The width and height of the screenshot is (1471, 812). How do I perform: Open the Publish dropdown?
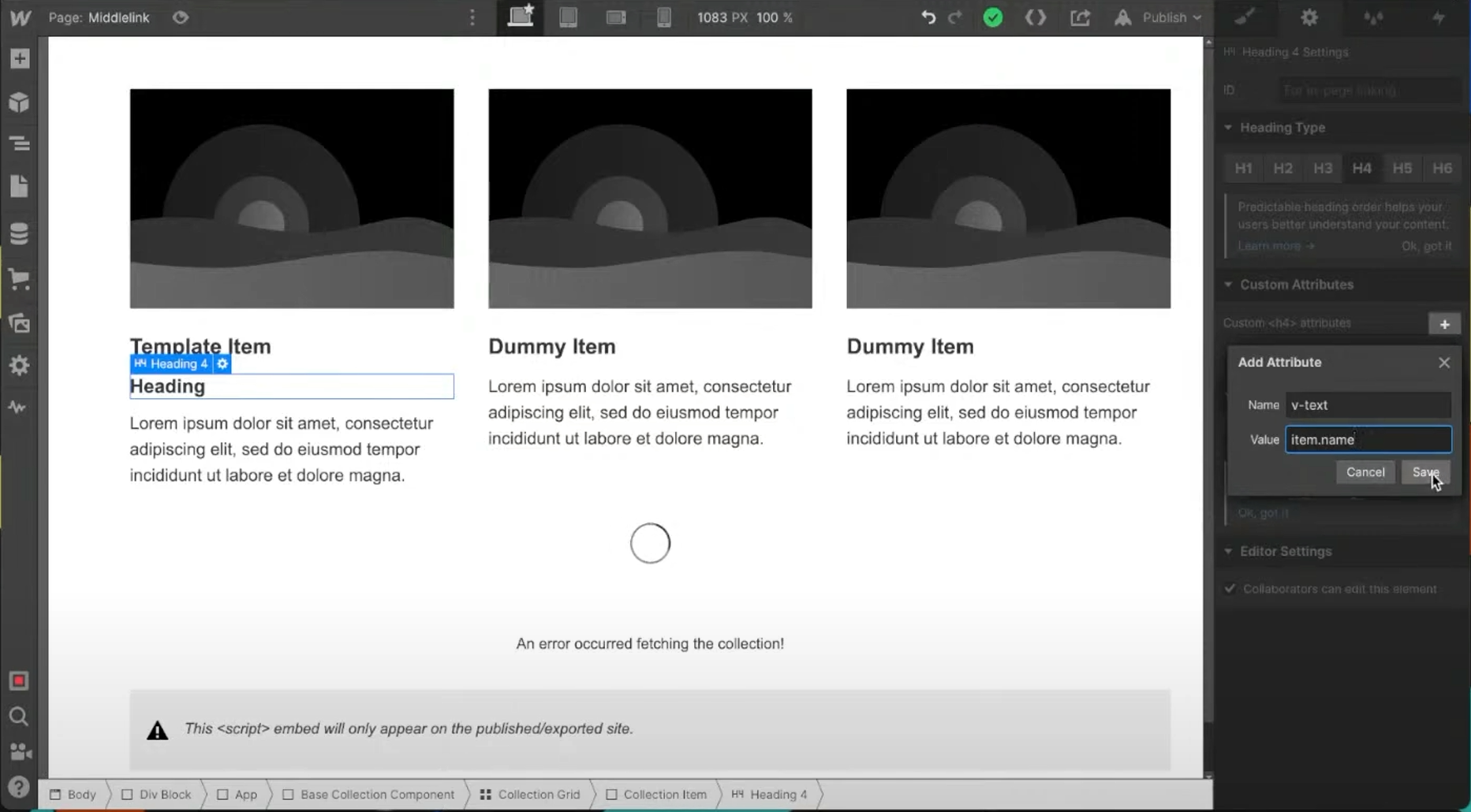coord(1159,17)
